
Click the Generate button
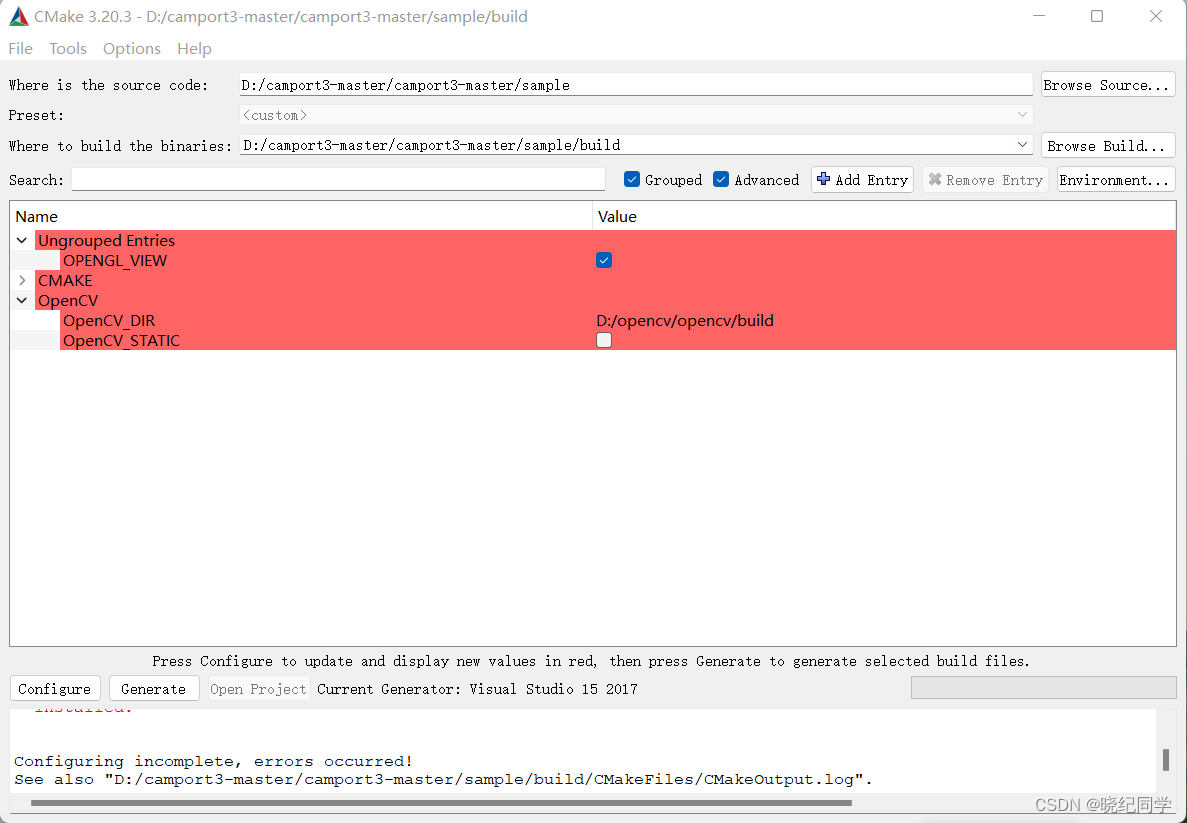[x=154, y=688]
